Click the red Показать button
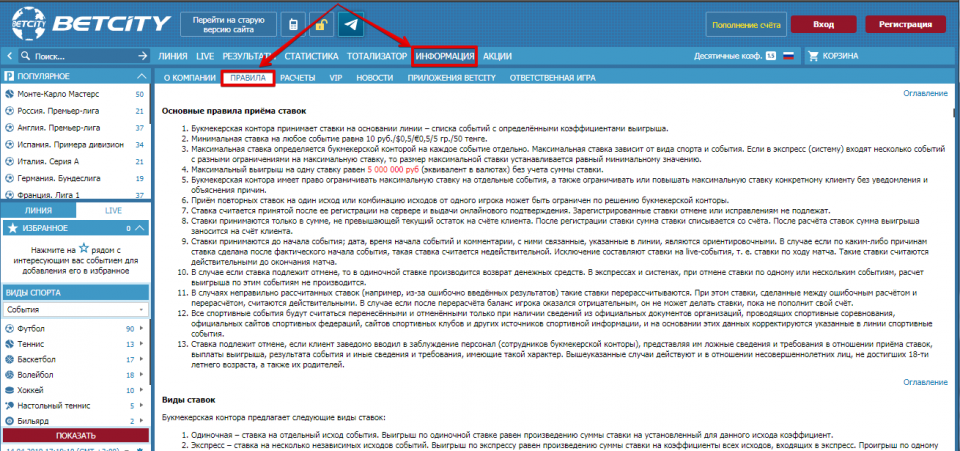Viewport: 960px width, 451px height. (x=75, y=436)
